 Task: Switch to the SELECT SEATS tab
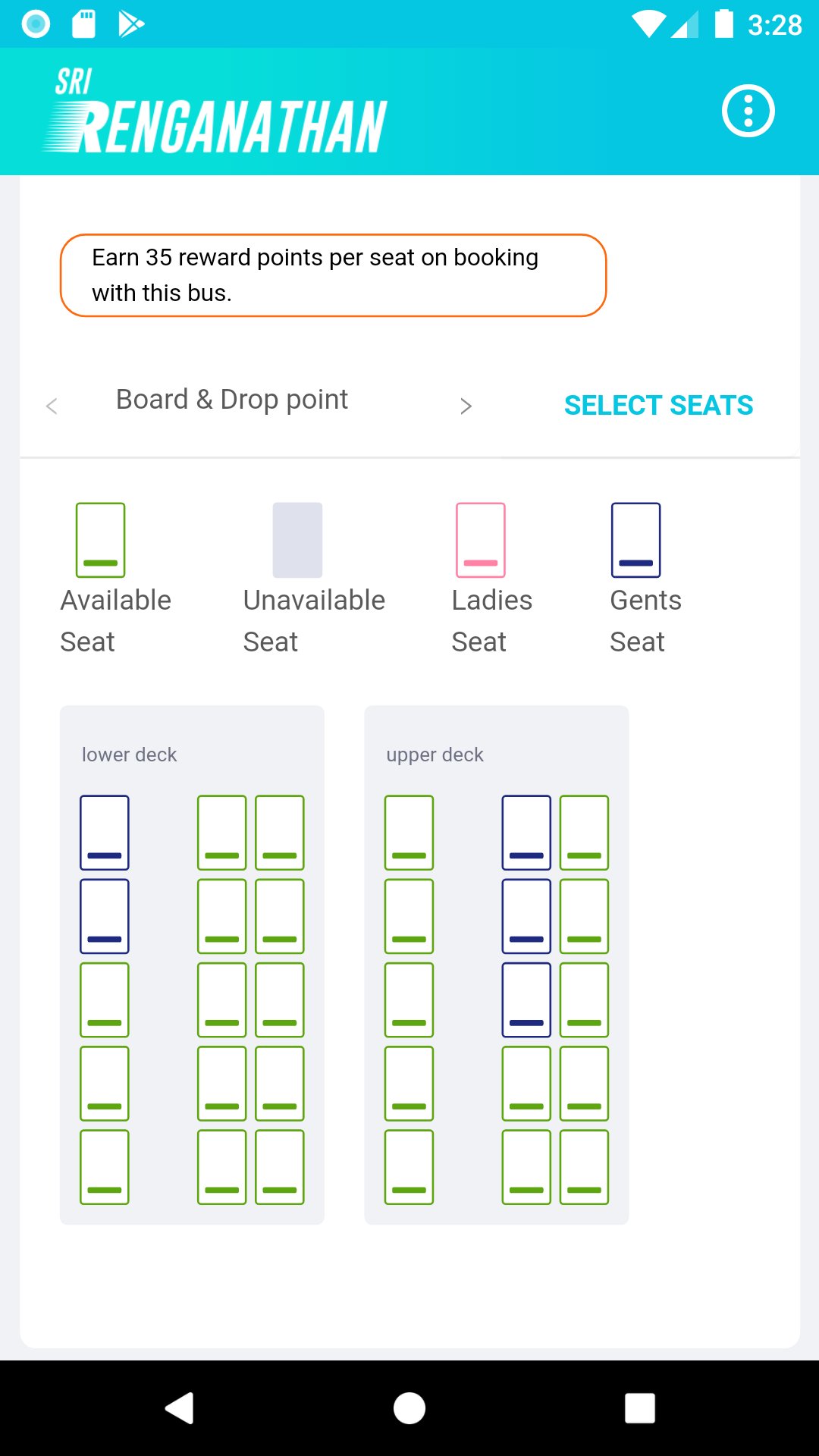tap(658, 406)
